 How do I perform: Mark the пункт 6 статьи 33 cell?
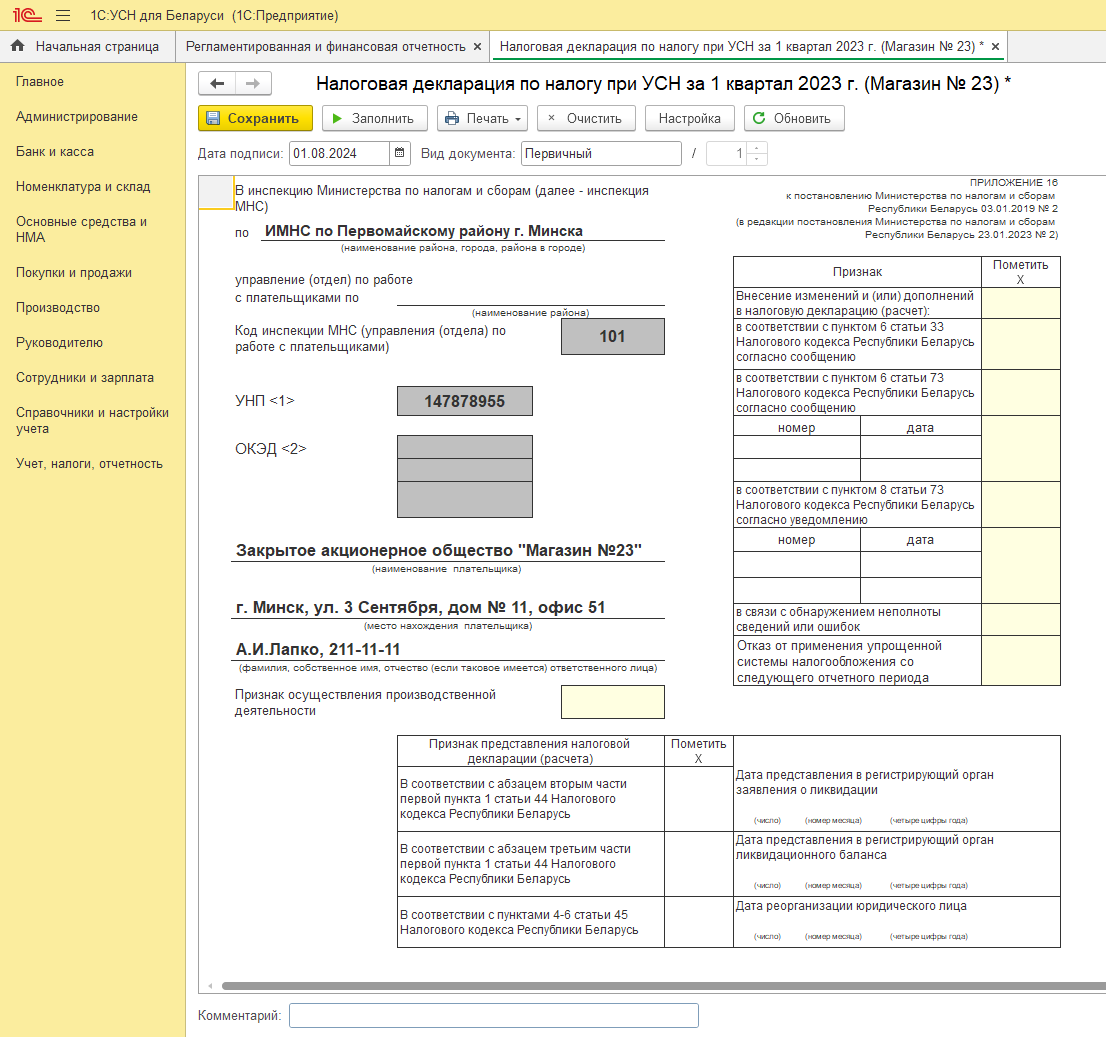pos(1021,344)
